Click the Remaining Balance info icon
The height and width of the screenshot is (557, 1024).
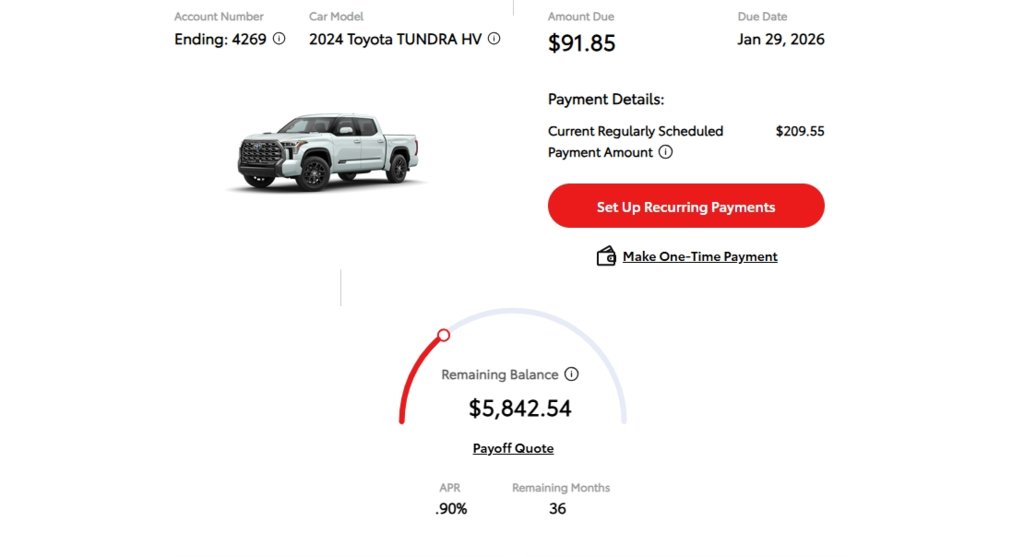pos(571,374)
